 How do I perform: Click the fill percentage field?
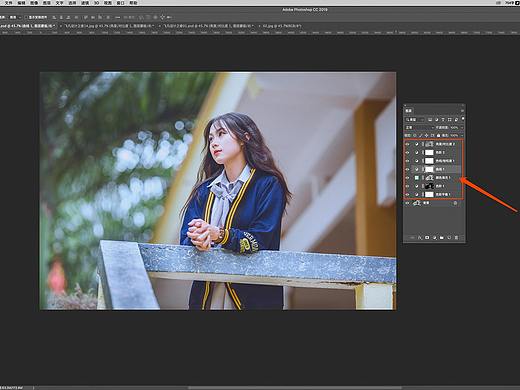pos(454,136)
